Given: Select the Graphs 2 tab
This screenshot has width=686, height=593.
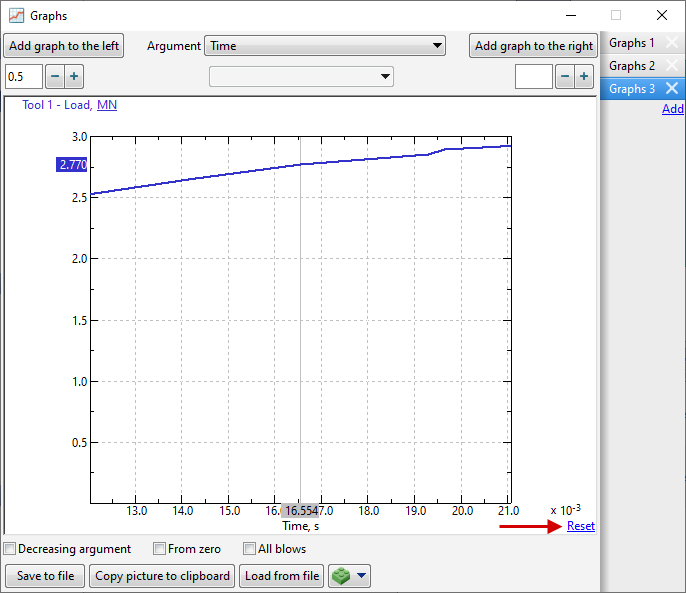Looking at the screenshot, I should pyautogui.click(x=632, y=66).
